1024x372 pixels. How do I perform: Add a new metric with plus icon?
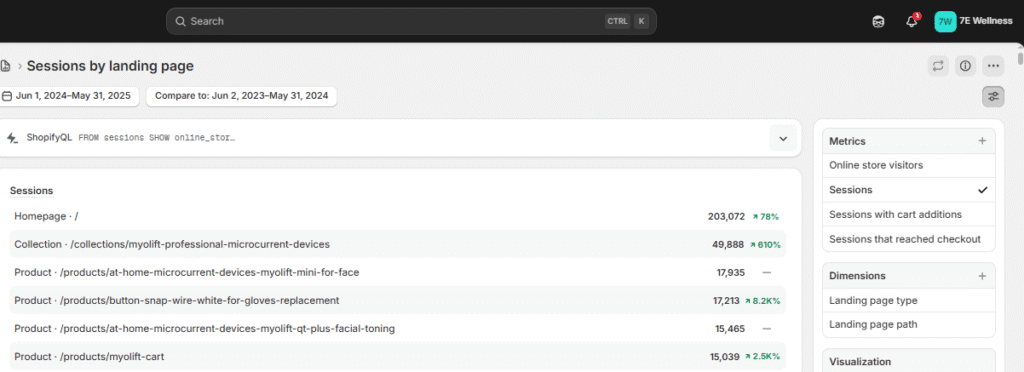pyautogui.click(x=982, y=141)
